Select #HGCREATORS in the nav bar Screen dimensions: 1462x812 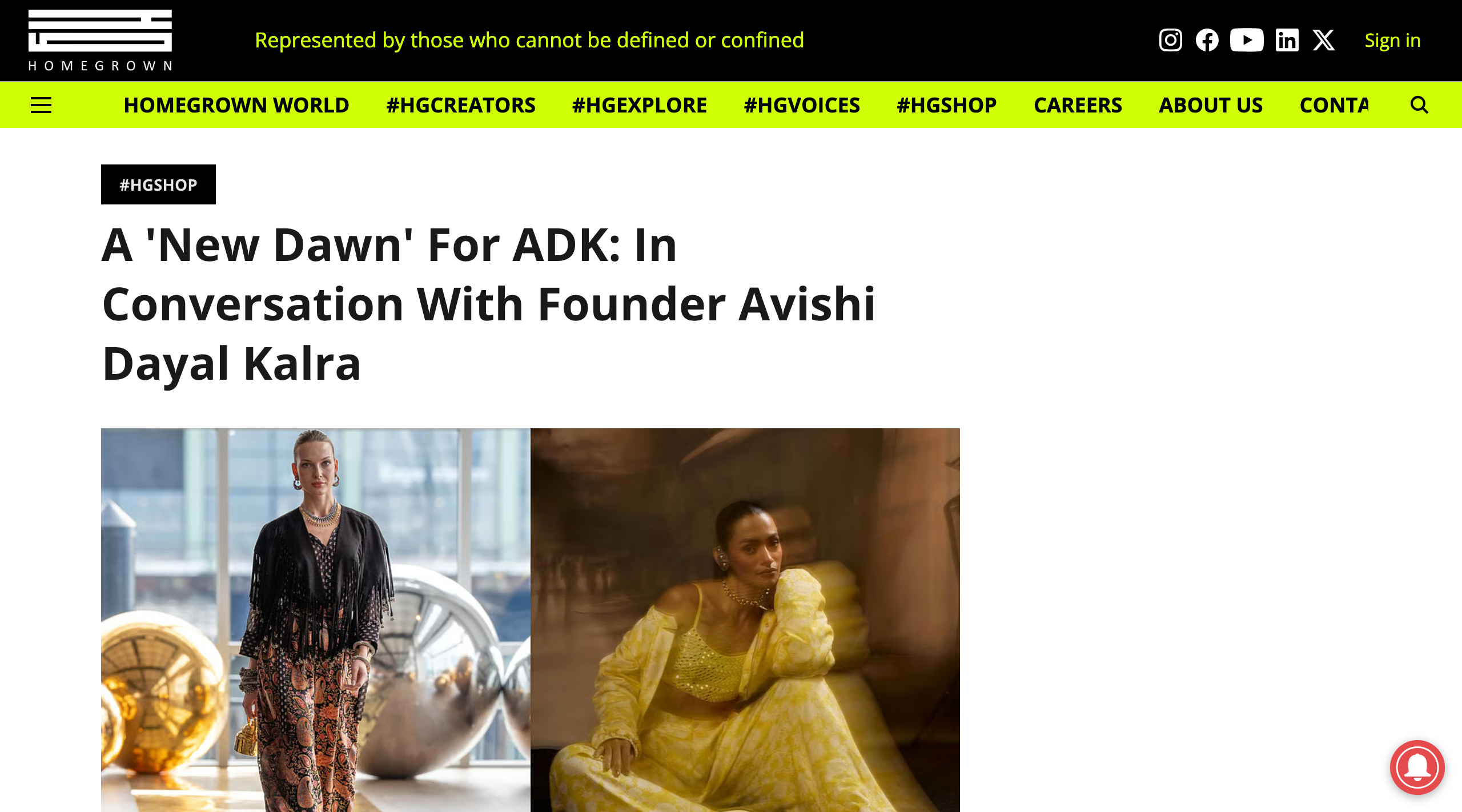pyautogui.click(x=461, y=105)
